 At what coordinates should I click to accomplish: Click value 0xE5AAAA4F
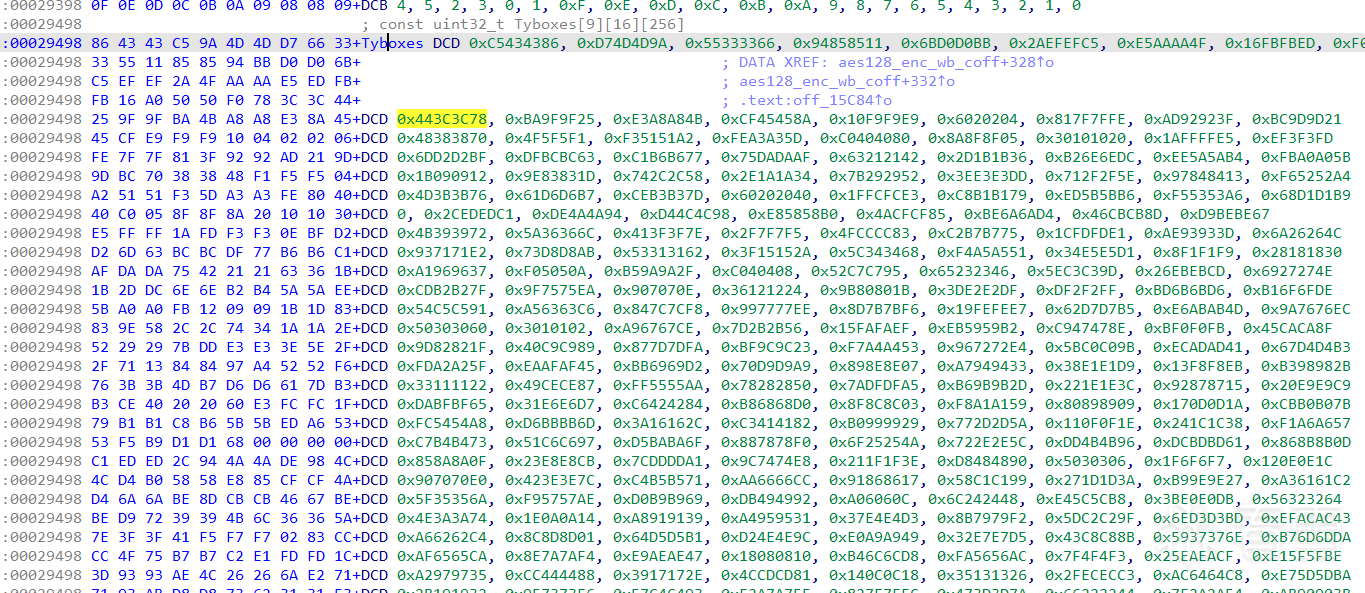coord(1162,44)
